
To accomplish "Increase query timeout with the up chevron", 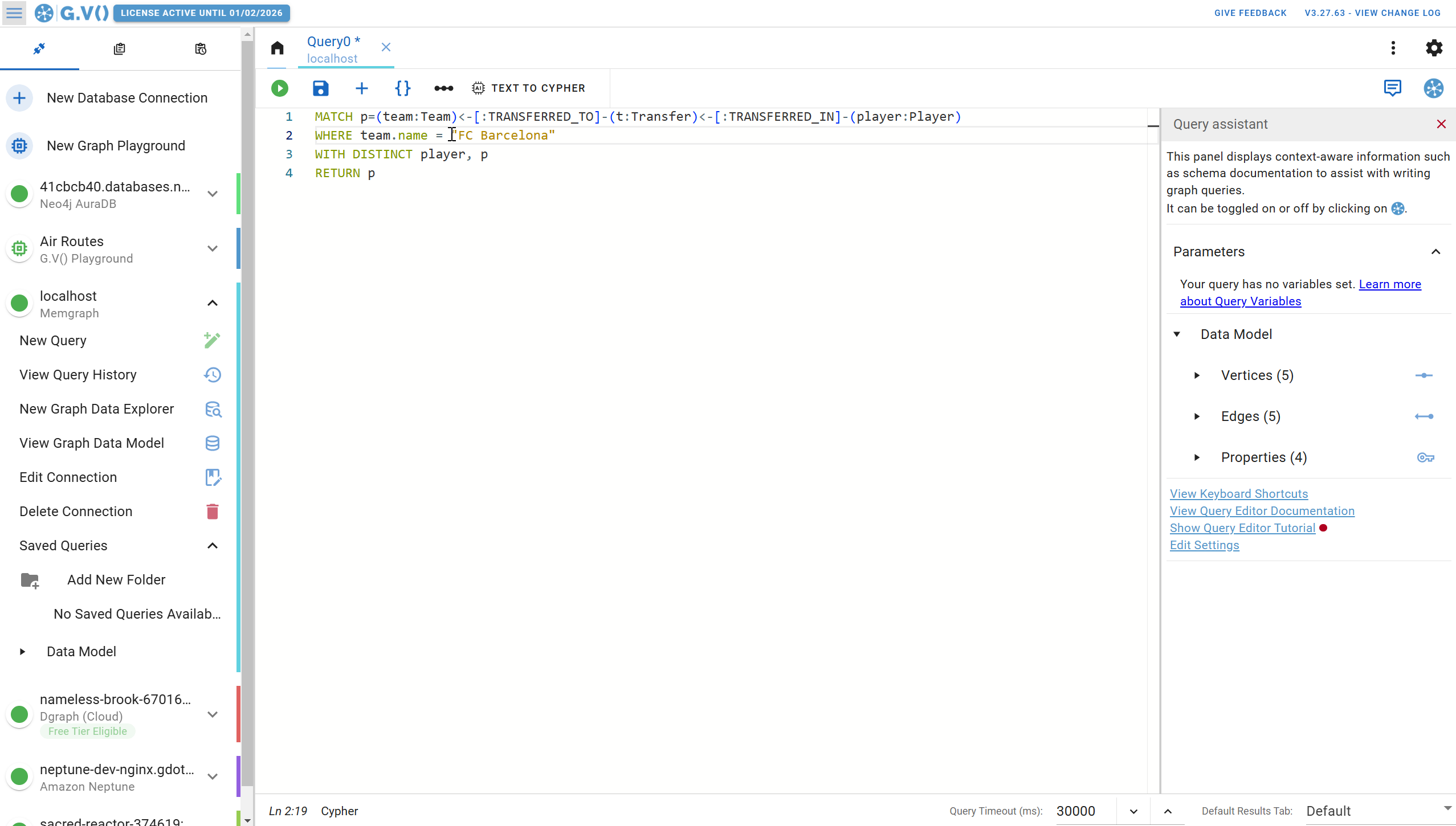I will (x=1168, y=812).
